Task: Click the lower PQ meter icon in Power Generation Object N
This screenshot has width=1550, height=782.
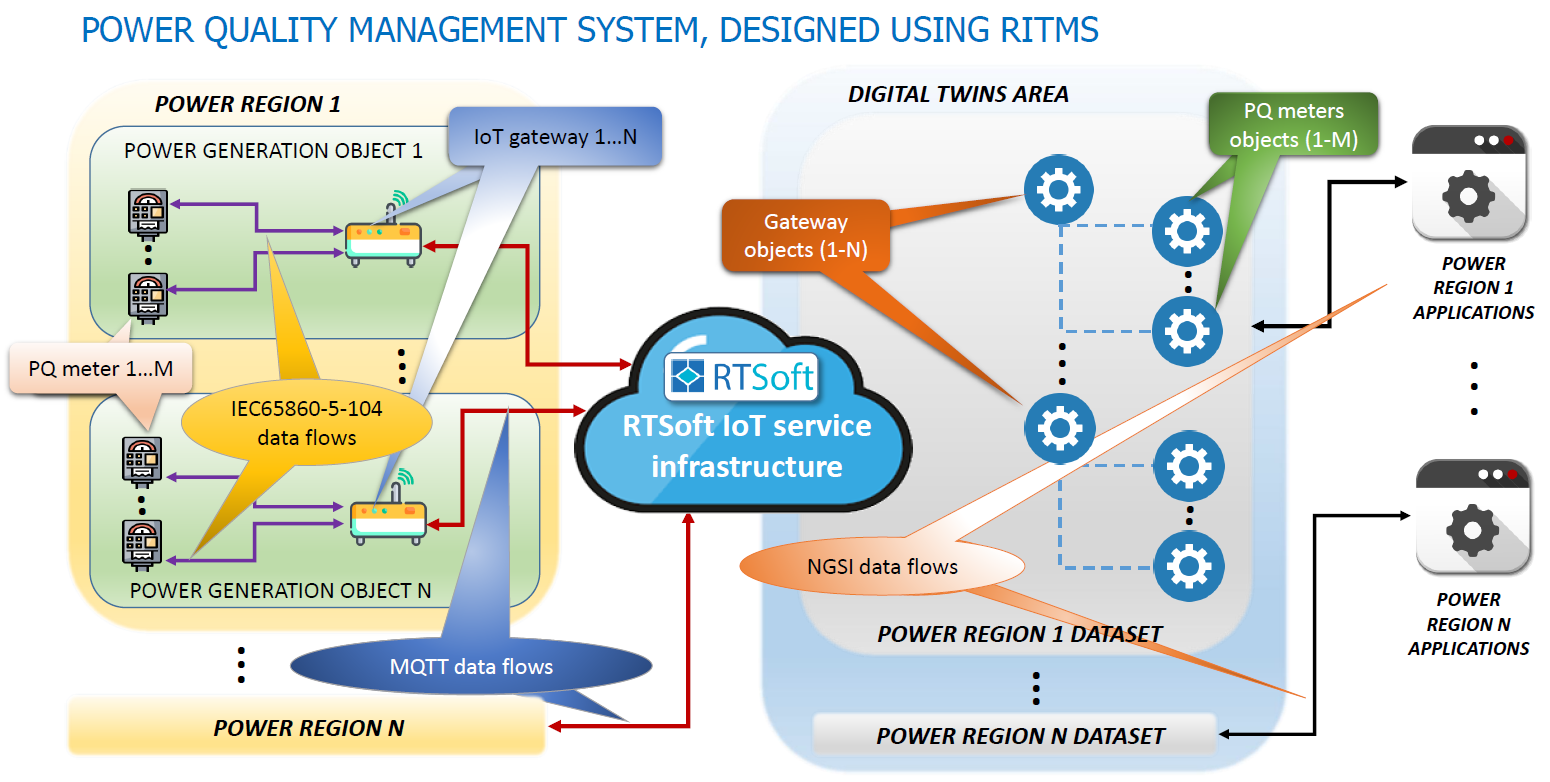Action: tap(141, 546)
